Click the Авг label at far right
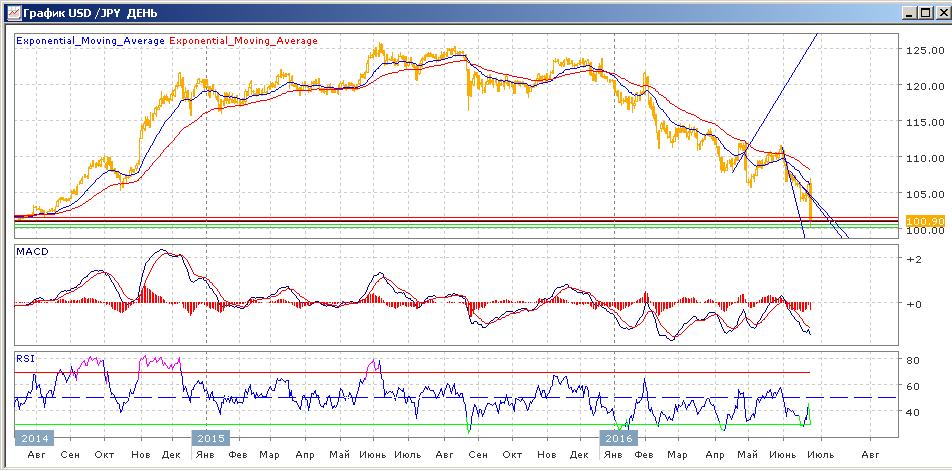Screen dimensions: 952x471 click(x=870, y=454)
